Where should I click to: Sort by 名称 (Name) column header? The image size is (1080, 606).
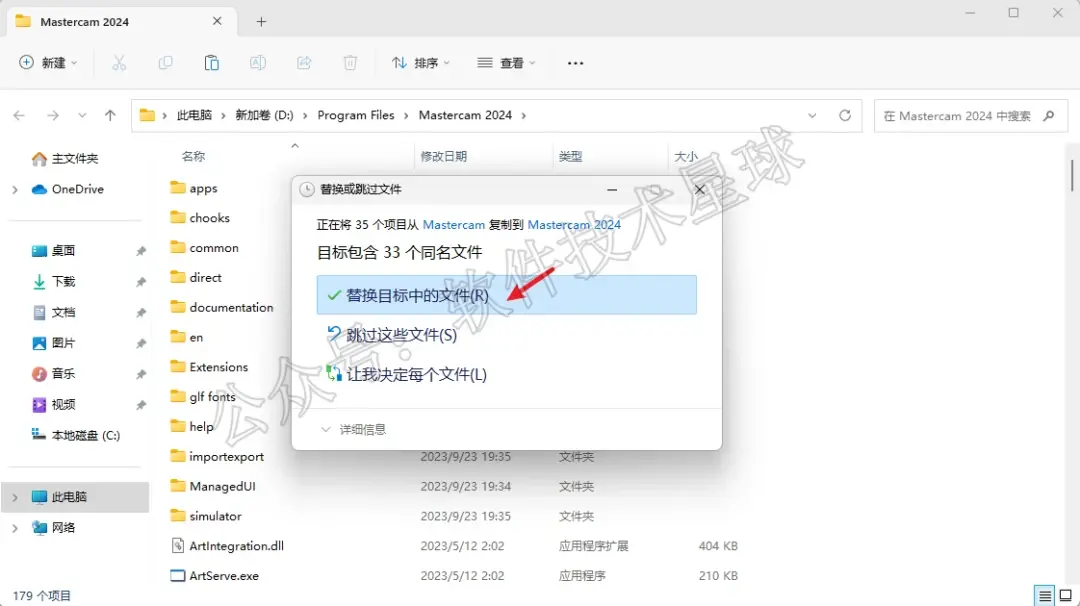(194, 156)
